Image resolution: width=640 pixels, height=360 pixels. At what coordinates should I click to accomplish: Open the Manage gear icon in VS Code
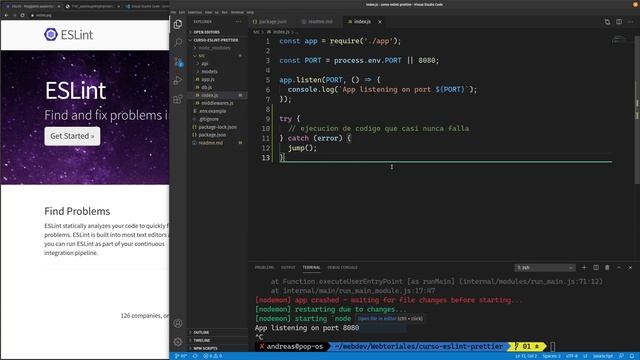178,342
